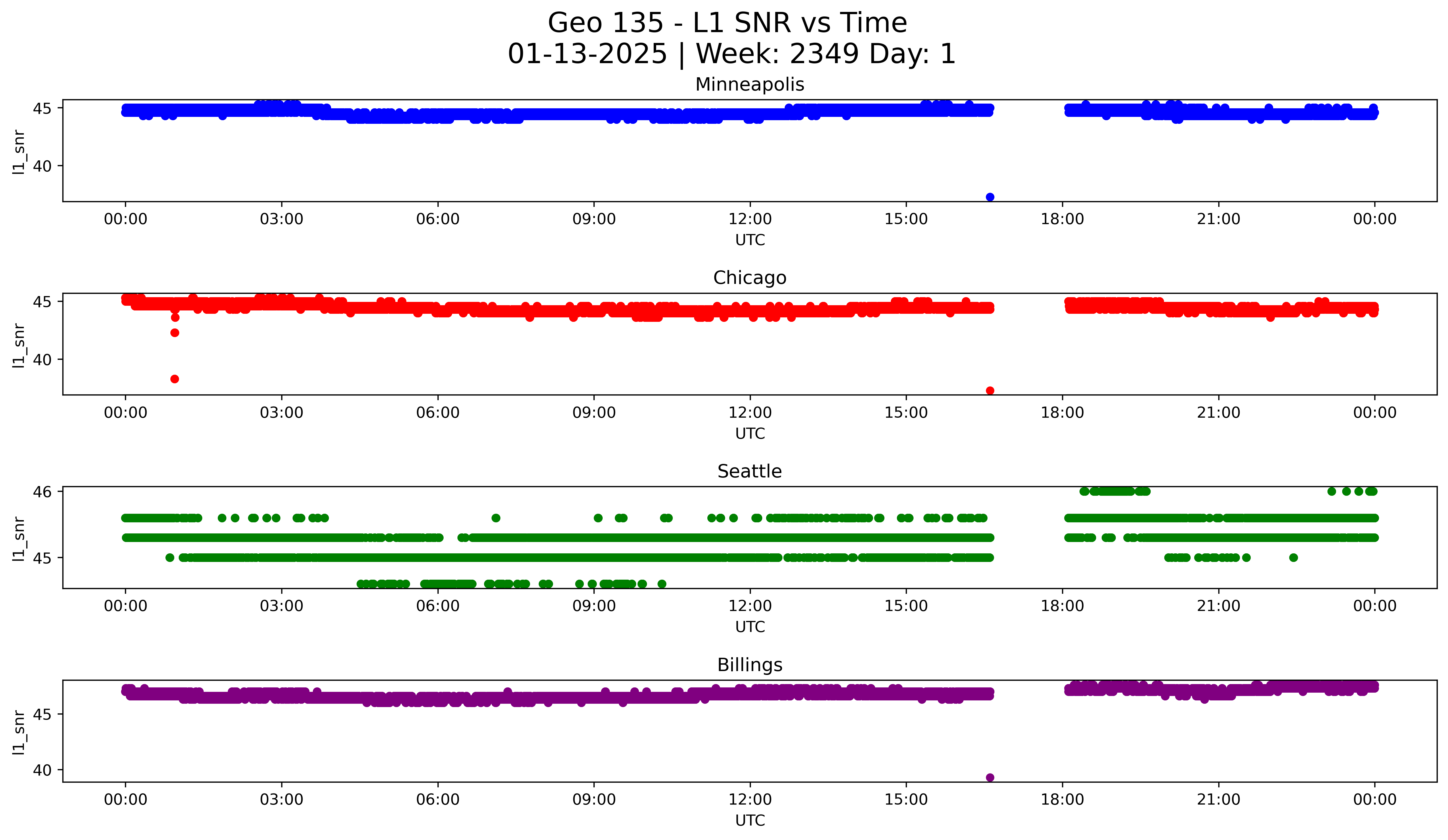Click the red outlier point near 16:30 in Chicago

coord(989,391)
